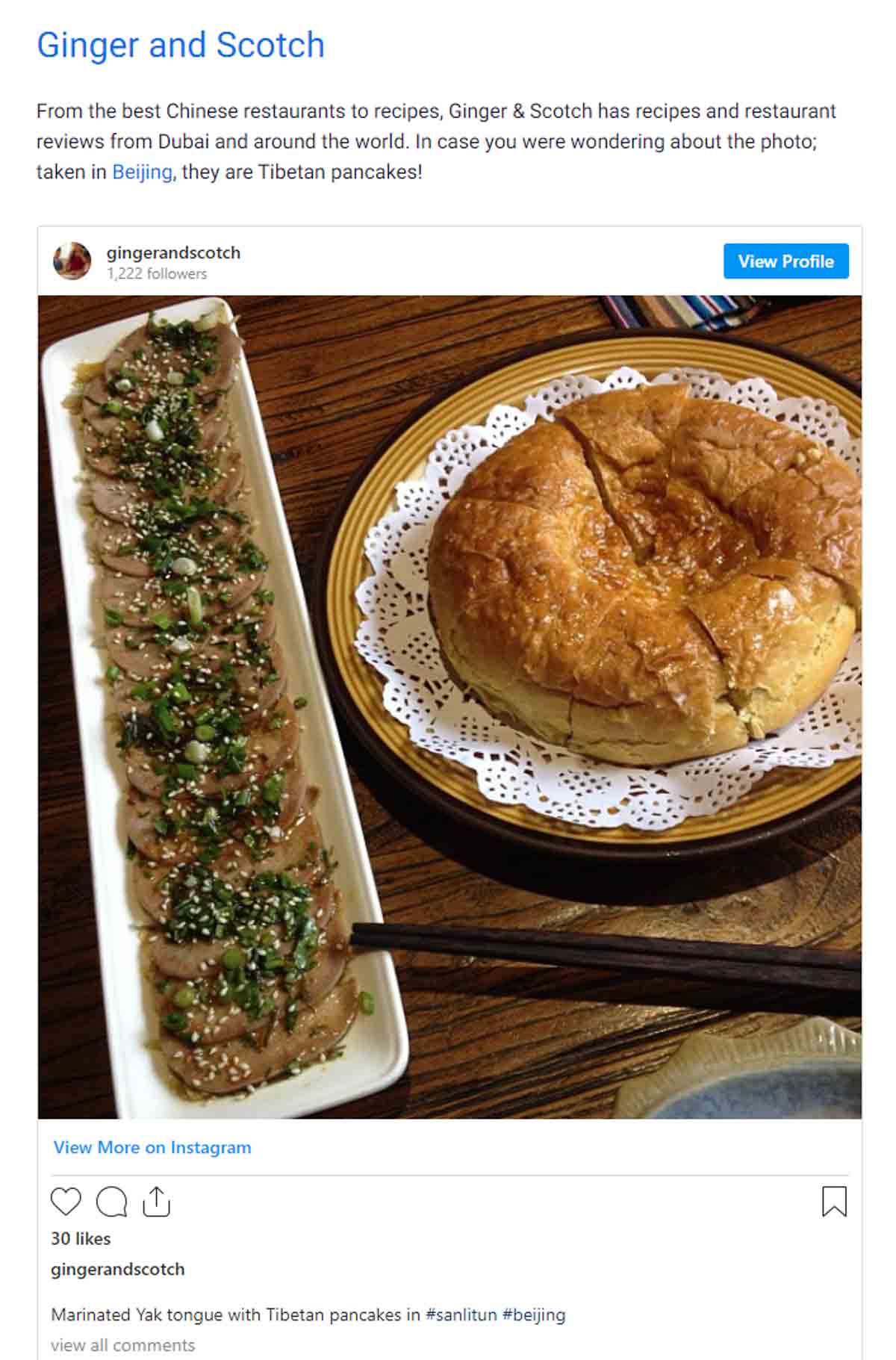Click gingerandscotch name above the caption
Viewport: 896px width, 1360px height.
coord(117,1269)
